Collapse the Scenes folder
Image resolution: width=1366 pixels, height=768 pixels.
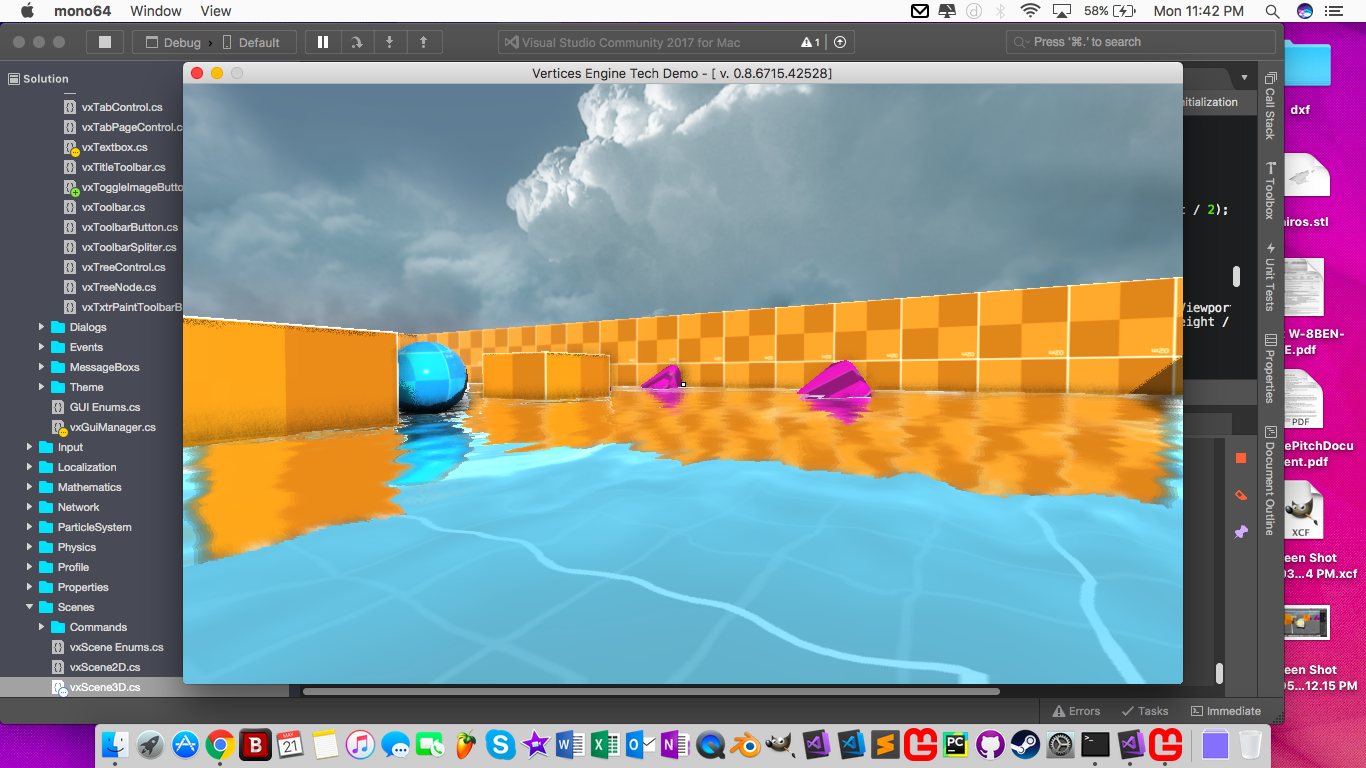[30, 607]
